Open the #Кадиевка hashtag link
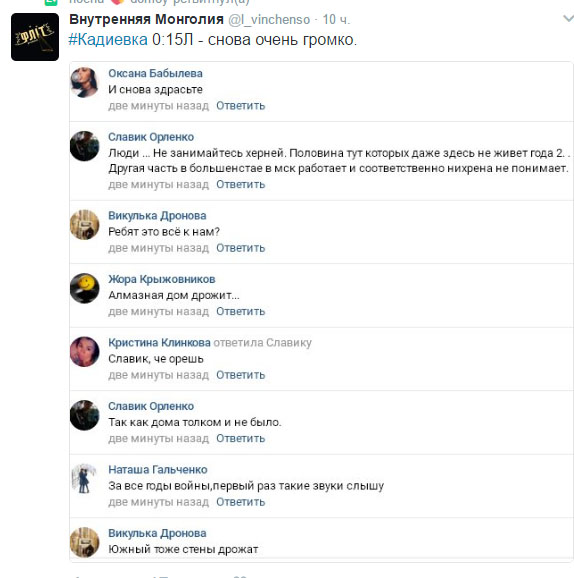This screenshot has width=574, height=578. point(108,40)
